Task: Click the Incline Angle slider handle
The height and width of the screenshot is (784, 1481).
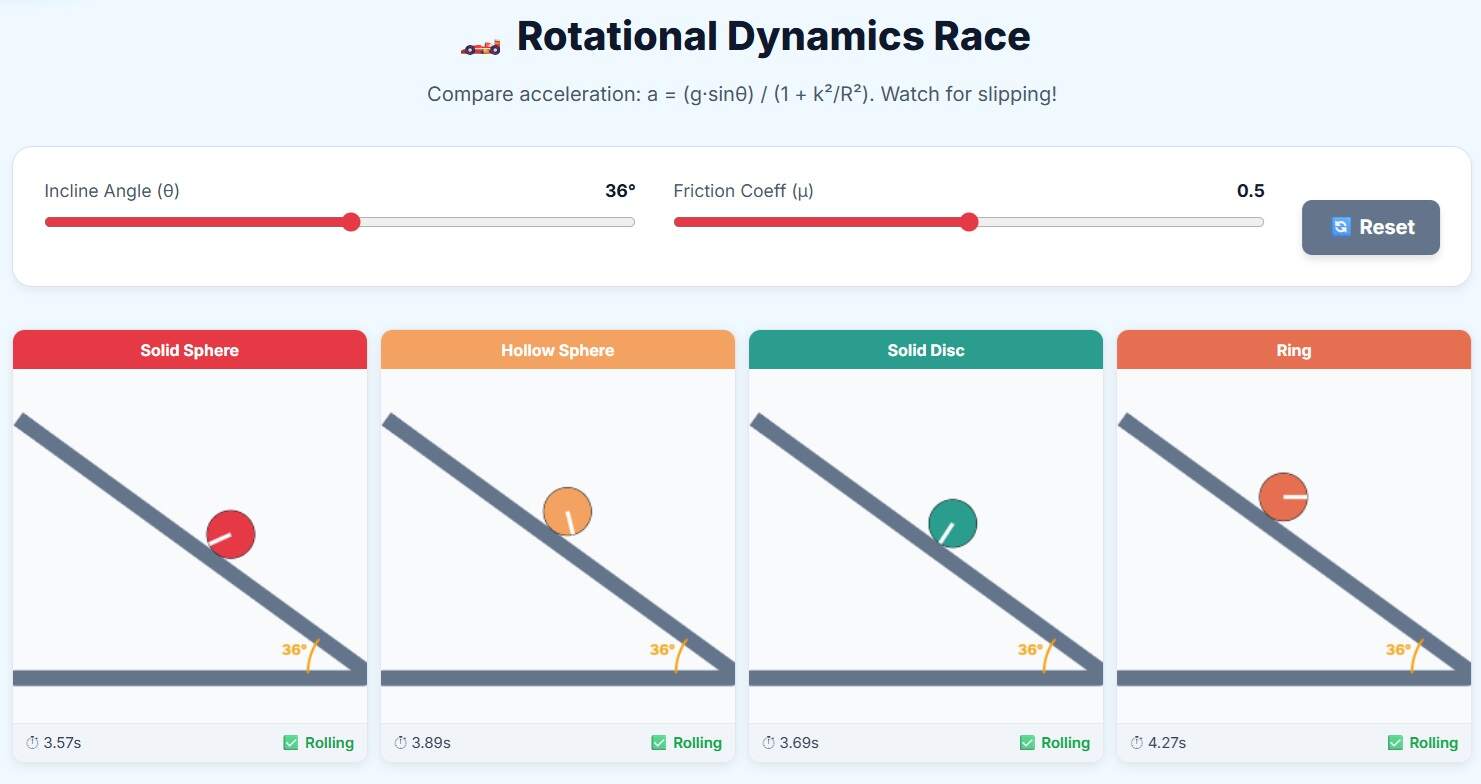Action: click(x=351, y=222)
